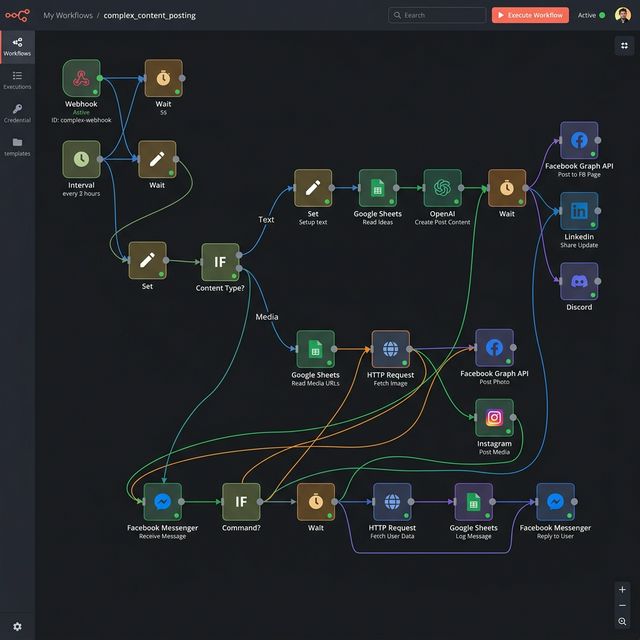Image resolution: width=640 pixels, height=640 pixels.
Task: Select the Content Type? IF node
Action: click(x=220, y=262)
